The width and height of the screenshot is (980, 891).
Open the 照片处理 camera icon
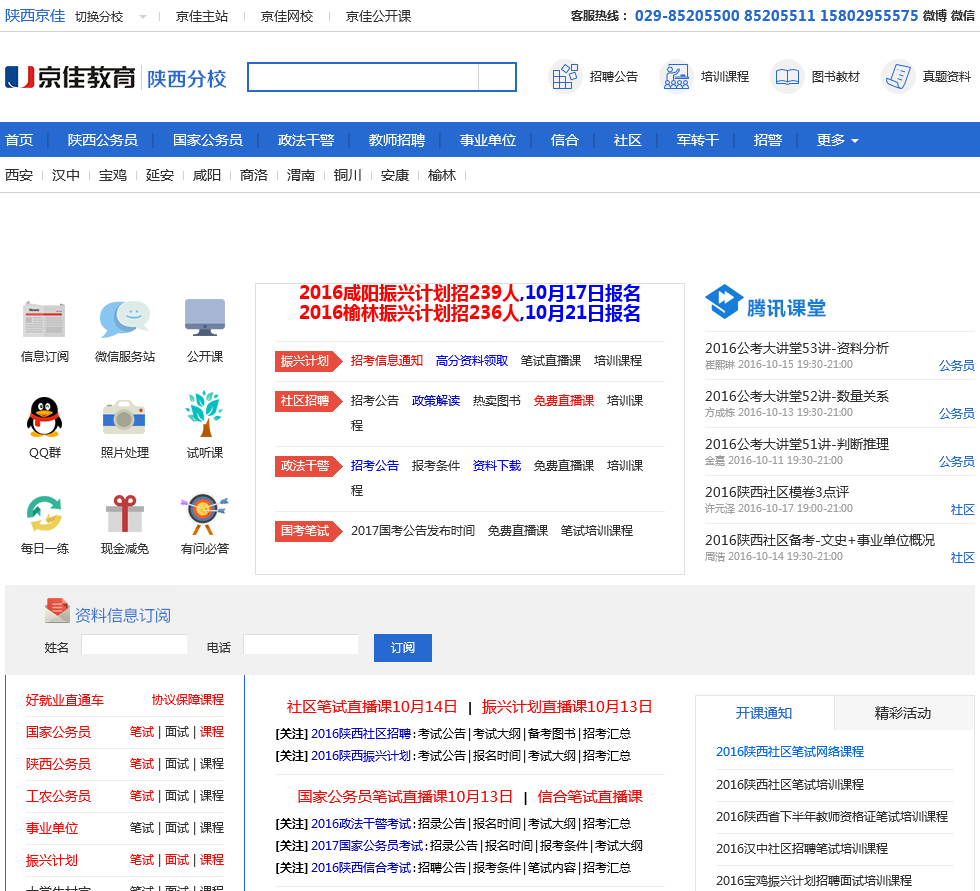point(124,417)
